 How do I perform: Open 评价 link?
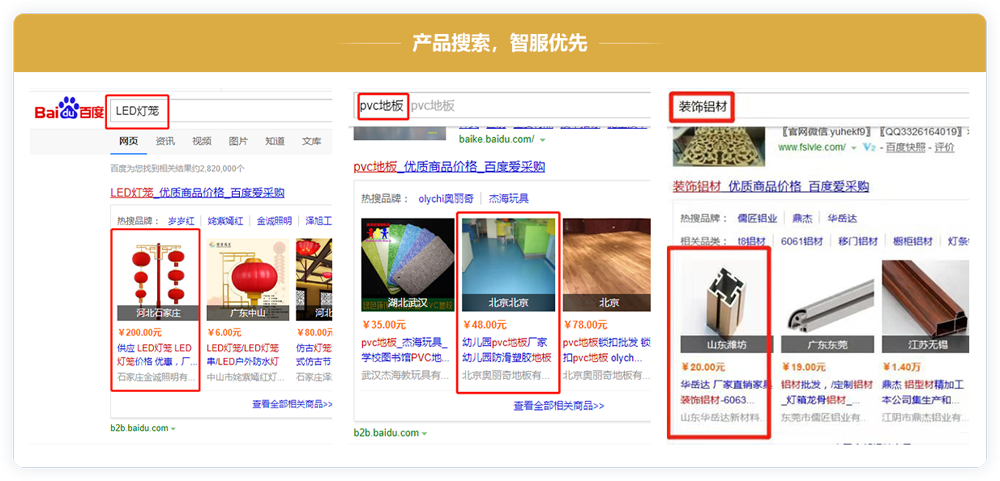point(945,147)
